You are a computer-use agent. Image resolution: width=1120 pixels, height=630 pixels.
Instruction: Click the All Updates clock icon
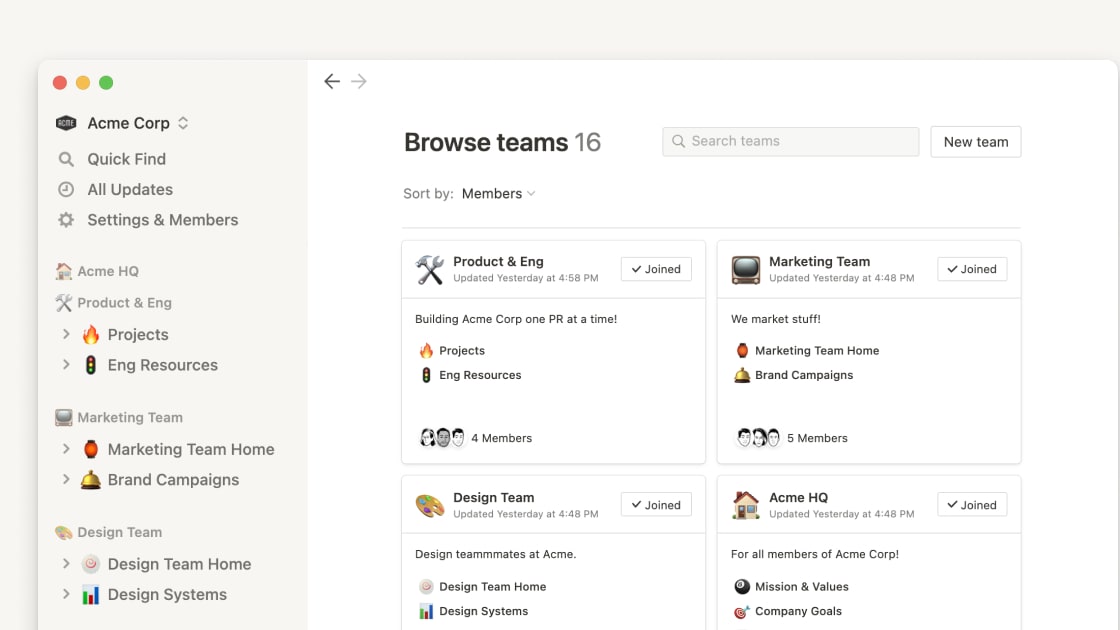point(66,189)
